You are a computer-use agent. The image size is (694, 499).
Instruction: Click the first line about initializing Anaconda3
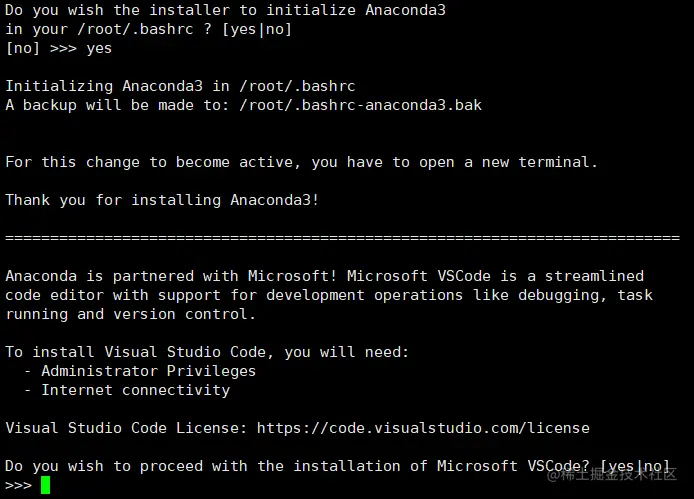pos(225,10)
